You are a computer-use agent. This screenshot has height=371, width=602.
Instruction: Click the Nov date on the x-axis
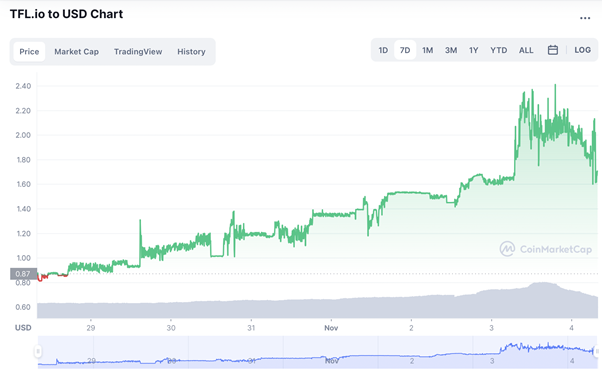pyautogui.click(x=331, y=328)
